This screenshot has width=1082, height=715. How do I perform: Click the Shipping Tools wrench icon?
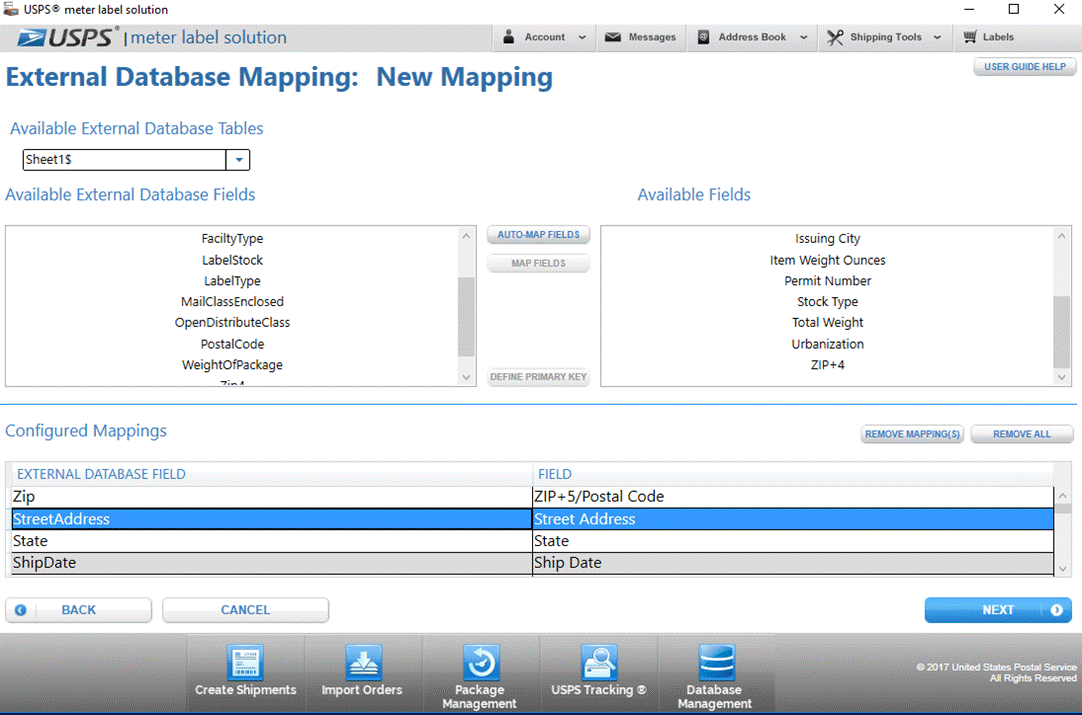(835, 37)
